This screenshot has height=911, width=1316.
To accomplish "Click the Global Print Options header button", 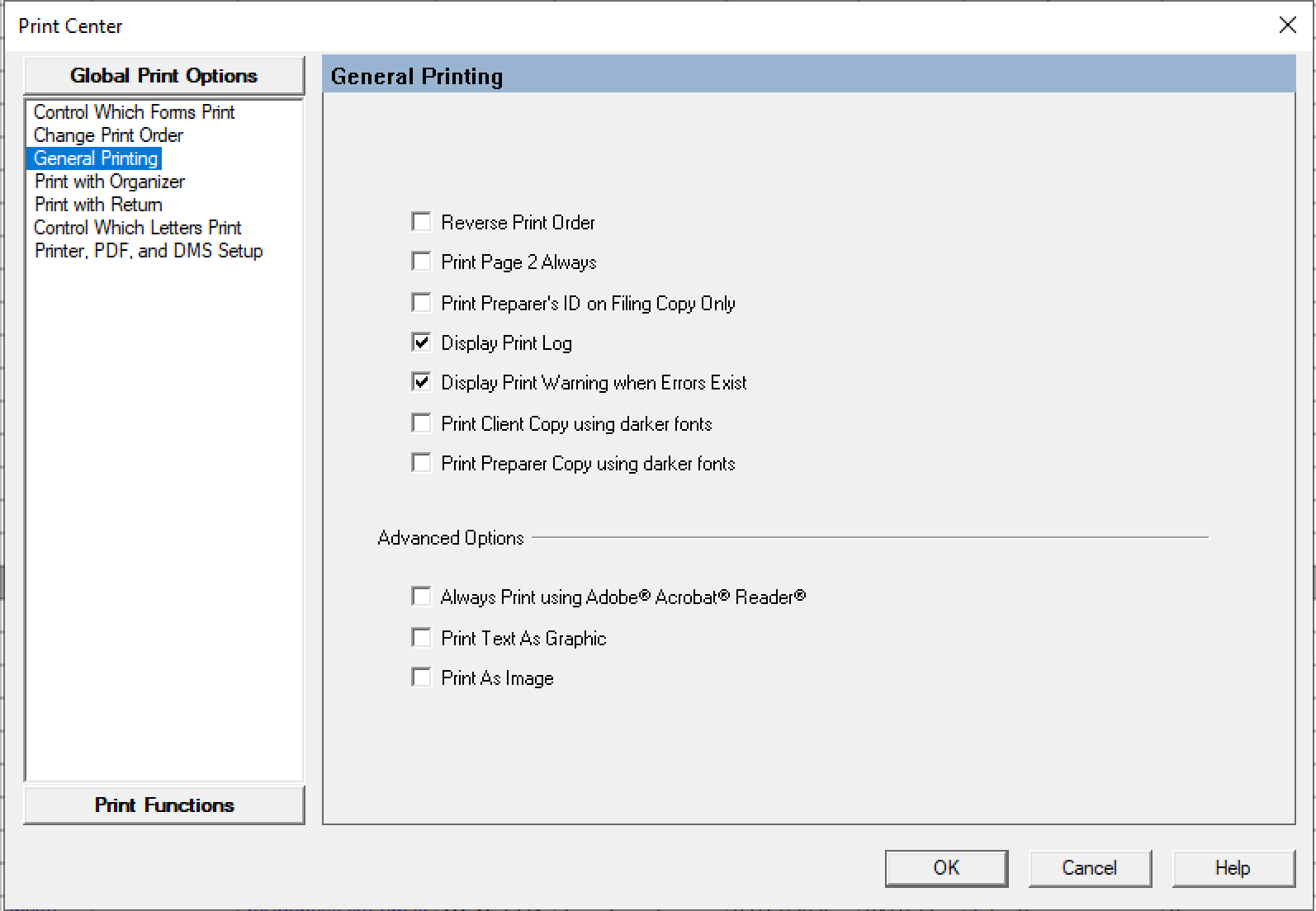I will click(x=164, y=76).
